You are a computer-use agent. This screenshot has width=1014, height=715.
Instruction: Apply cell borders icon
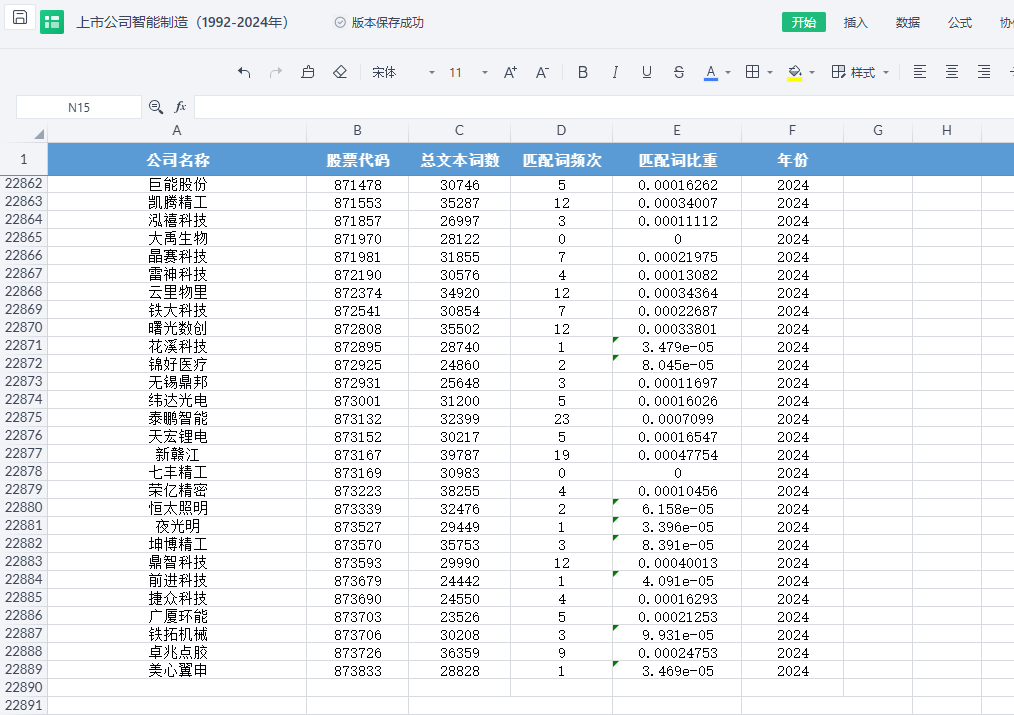click(x=752, y=72)
